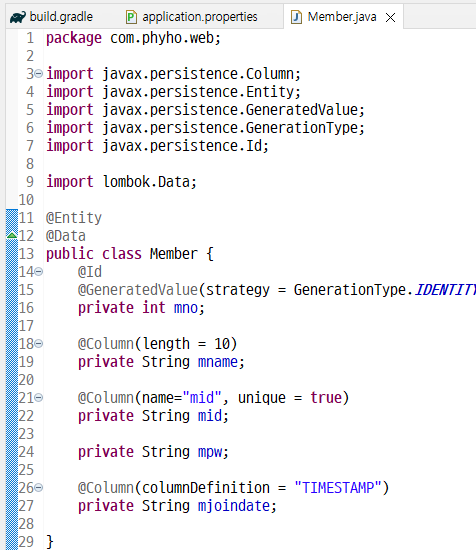Click @GeneratedValue annotation on line 15
Screen dimensions: 476x550
coord(138,290)
